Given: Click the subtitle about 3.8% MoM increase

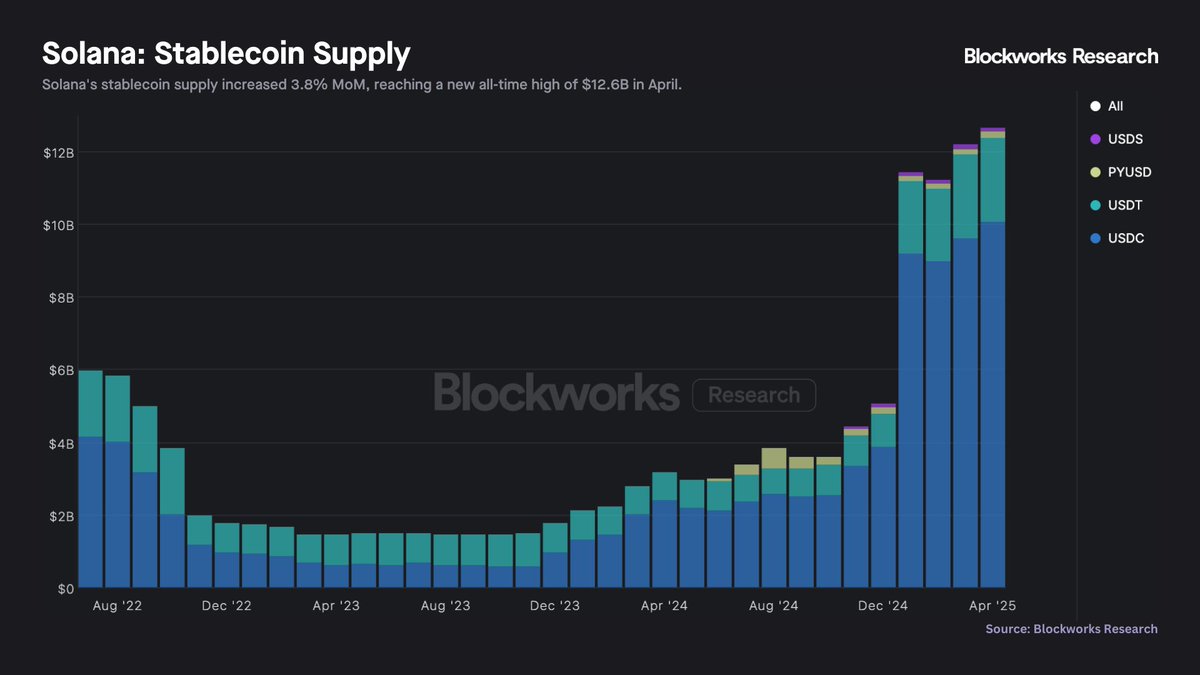Looking at the screenshot, I should (x=362, y=85).
